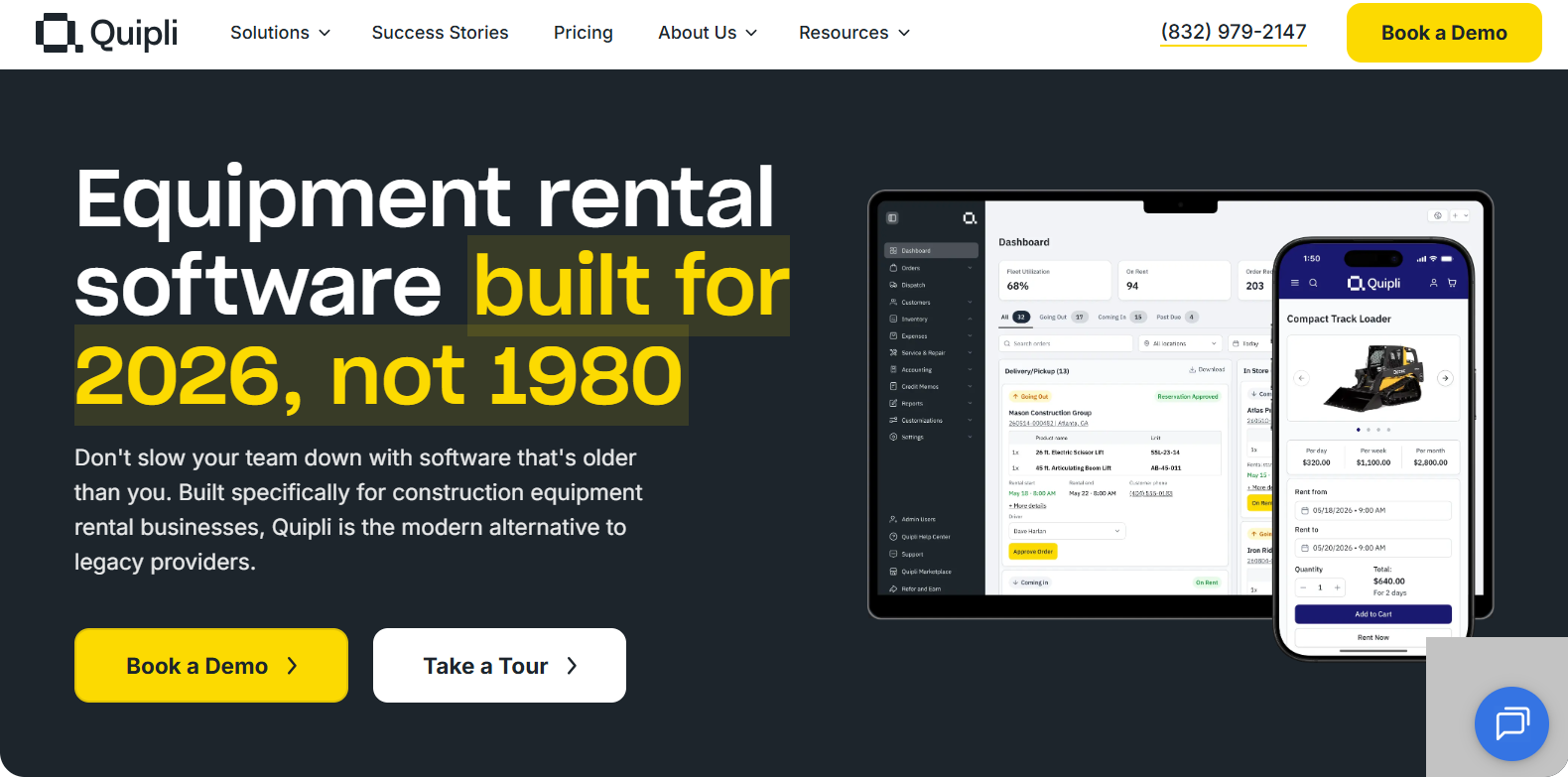Expand the Solutions dropdown menu

281,33
